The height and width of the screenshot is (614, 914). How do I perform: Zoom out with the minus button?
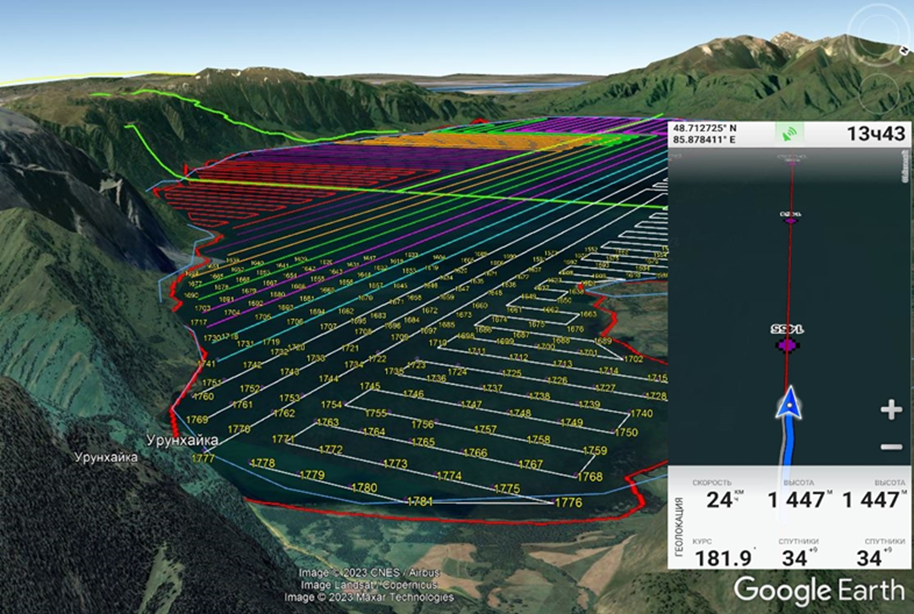(891, 447)
